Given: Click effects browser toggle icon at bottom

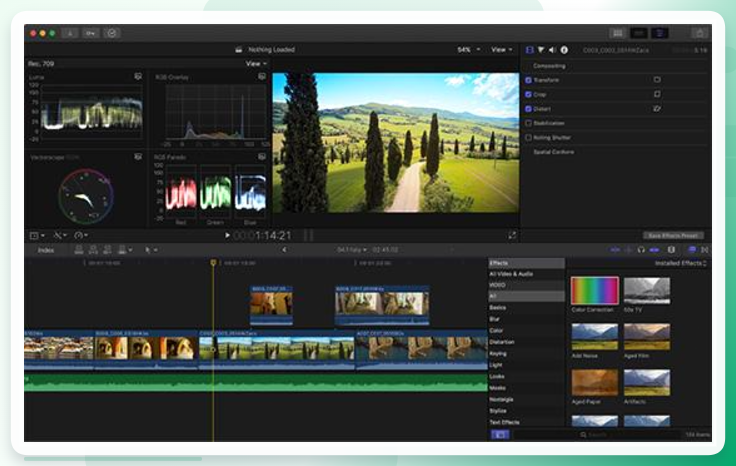Looking at the screenshot, I should (x=500, y=435).
